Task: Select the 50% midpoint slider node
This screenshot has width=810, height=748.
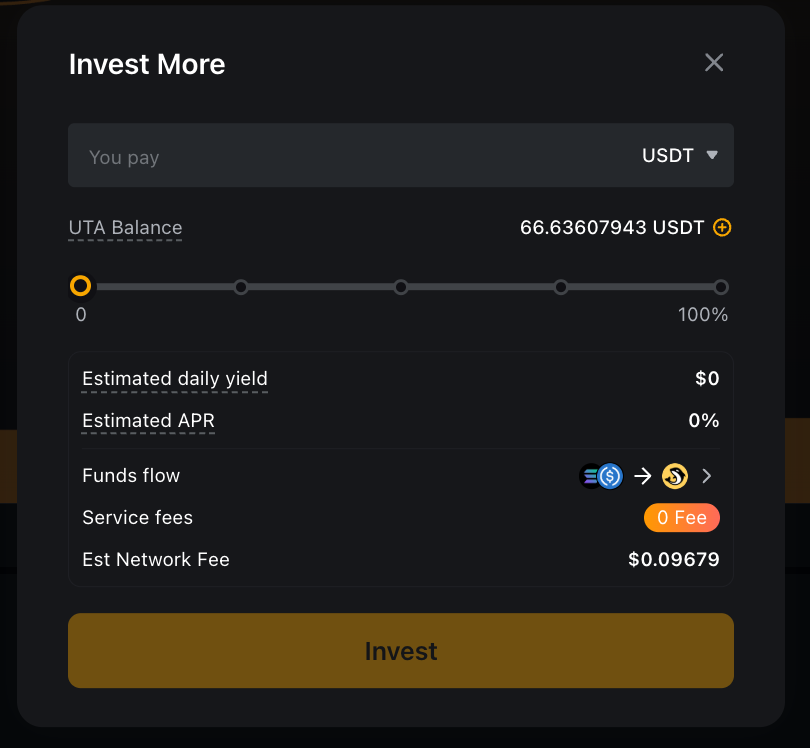Action: (x=401, y=287)
